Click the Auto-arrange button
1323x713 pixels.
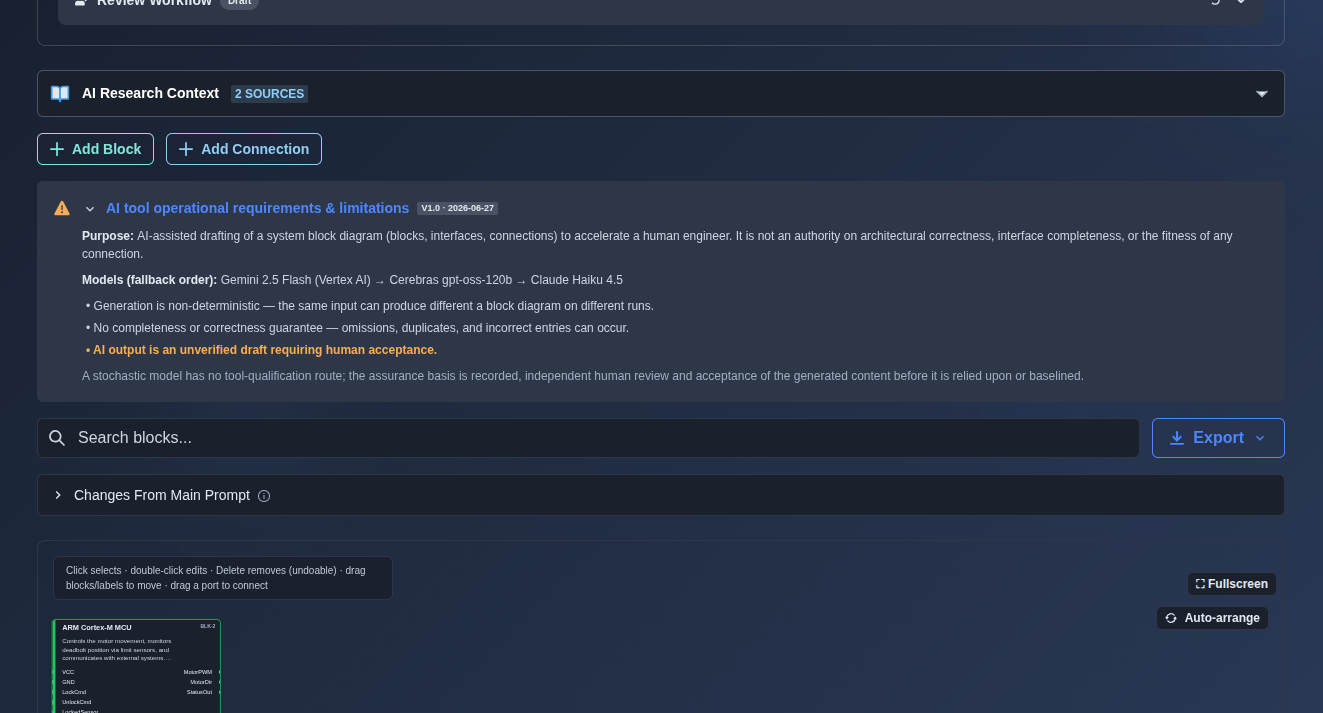click(1212, 618)
